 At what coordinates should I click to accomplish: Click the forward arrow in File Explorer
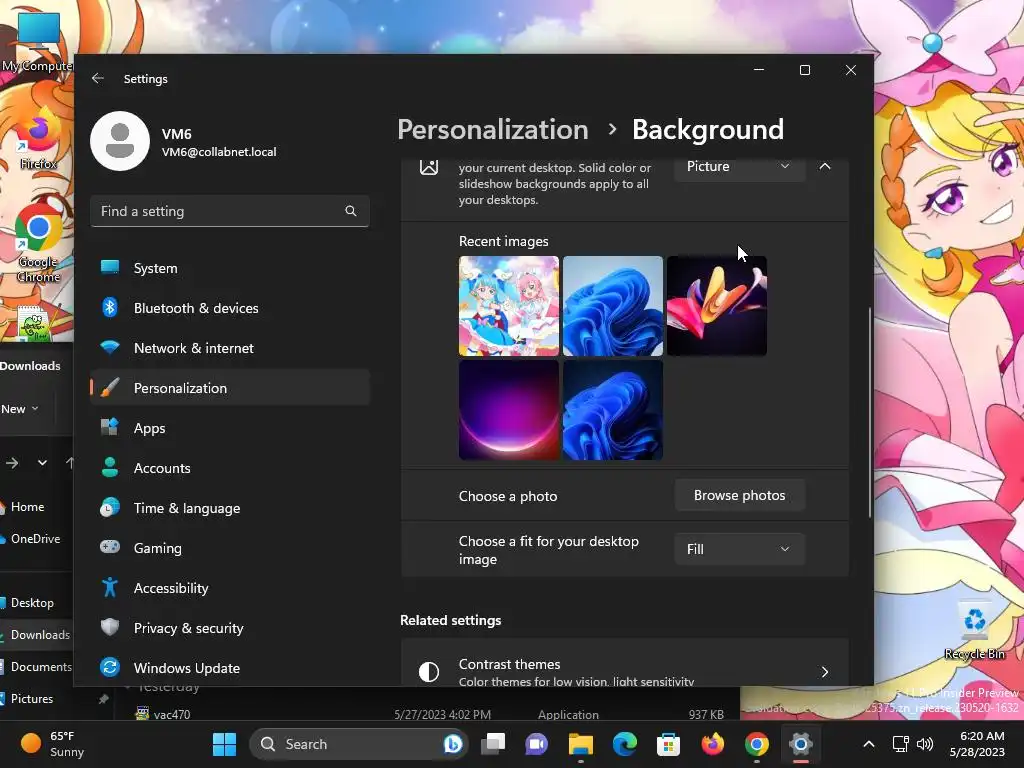click(12, 463)
